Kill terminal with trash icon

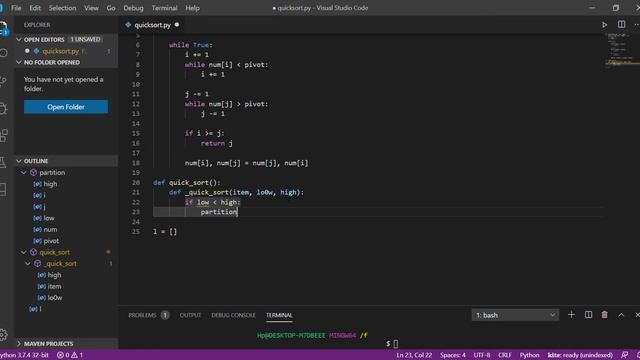point(604,315)
